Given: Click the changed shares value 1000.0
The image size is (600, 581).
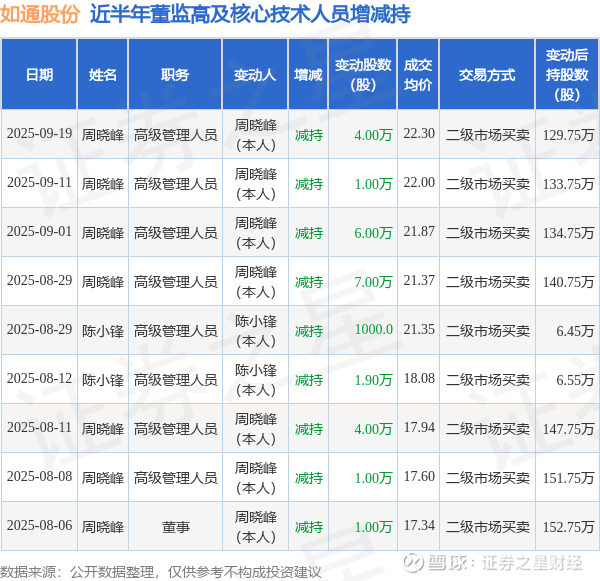Looking at the screenshot, I should point(373,330).
